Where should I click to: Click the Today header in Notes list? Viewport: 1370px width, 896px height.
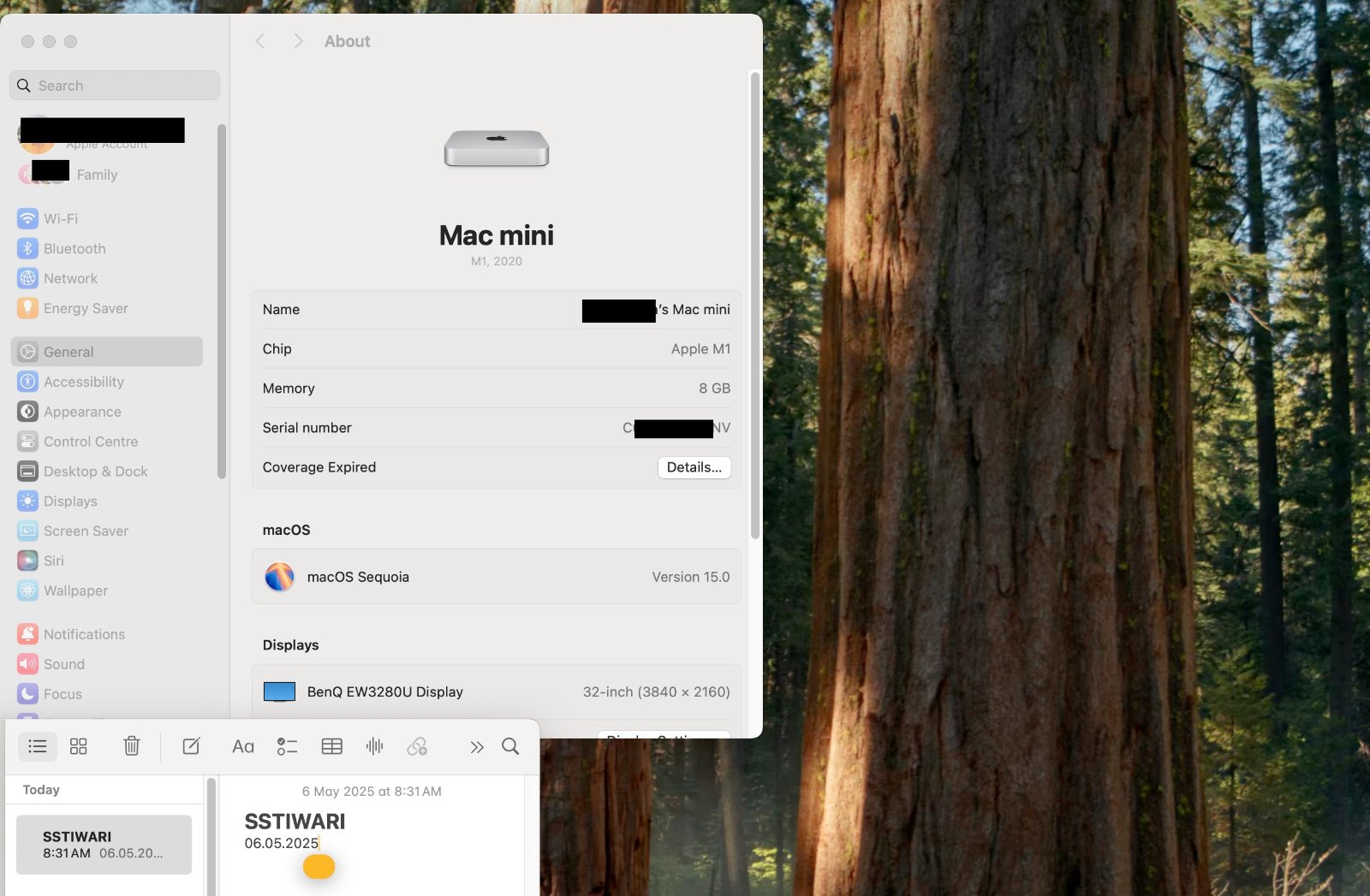click(x=41, y=790)
